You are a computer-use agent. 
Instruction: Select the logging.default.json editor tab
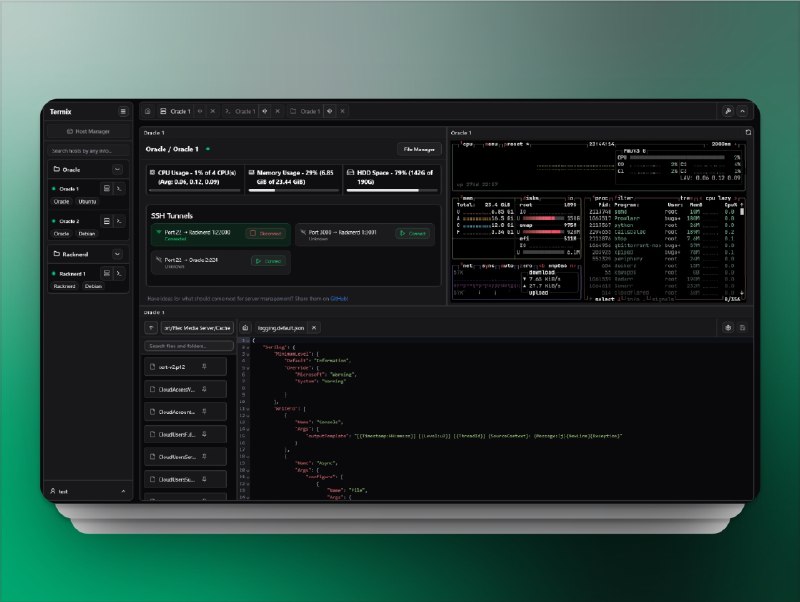[281, 327]
